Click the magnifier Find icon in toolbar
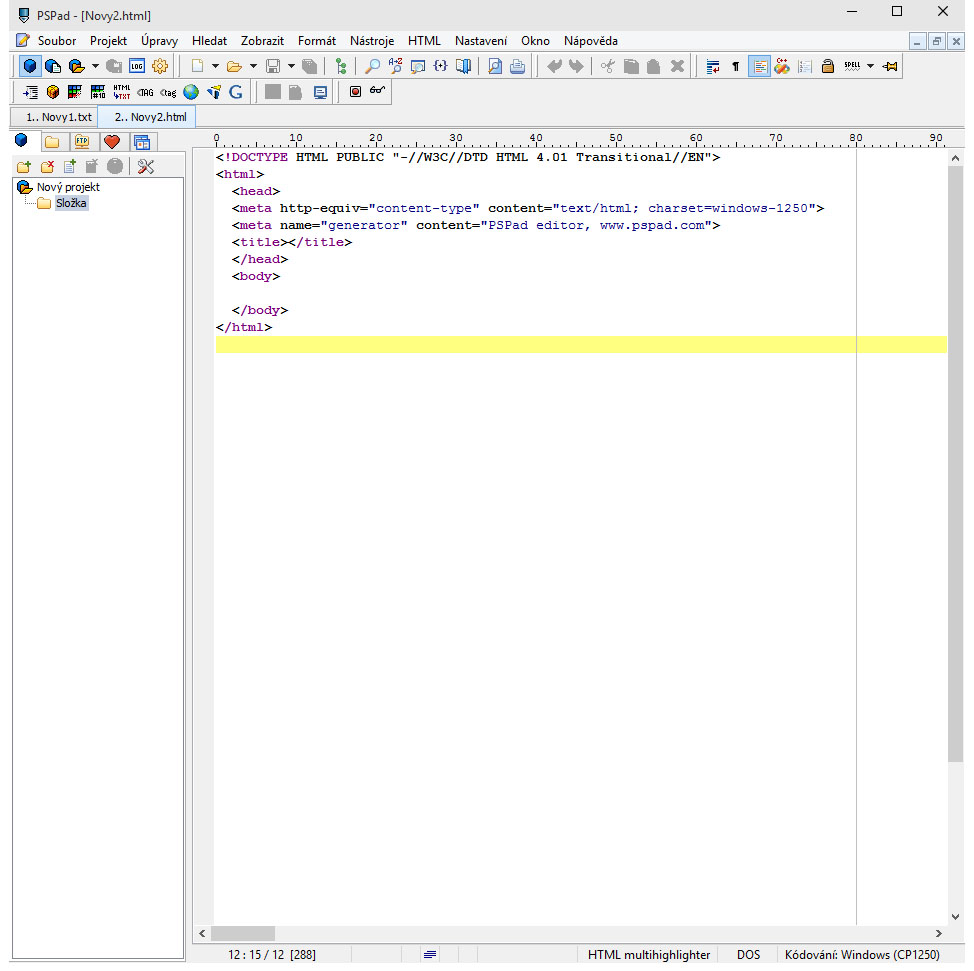The width and height of the screenshot is (974, 971). (x=372, y=67)
